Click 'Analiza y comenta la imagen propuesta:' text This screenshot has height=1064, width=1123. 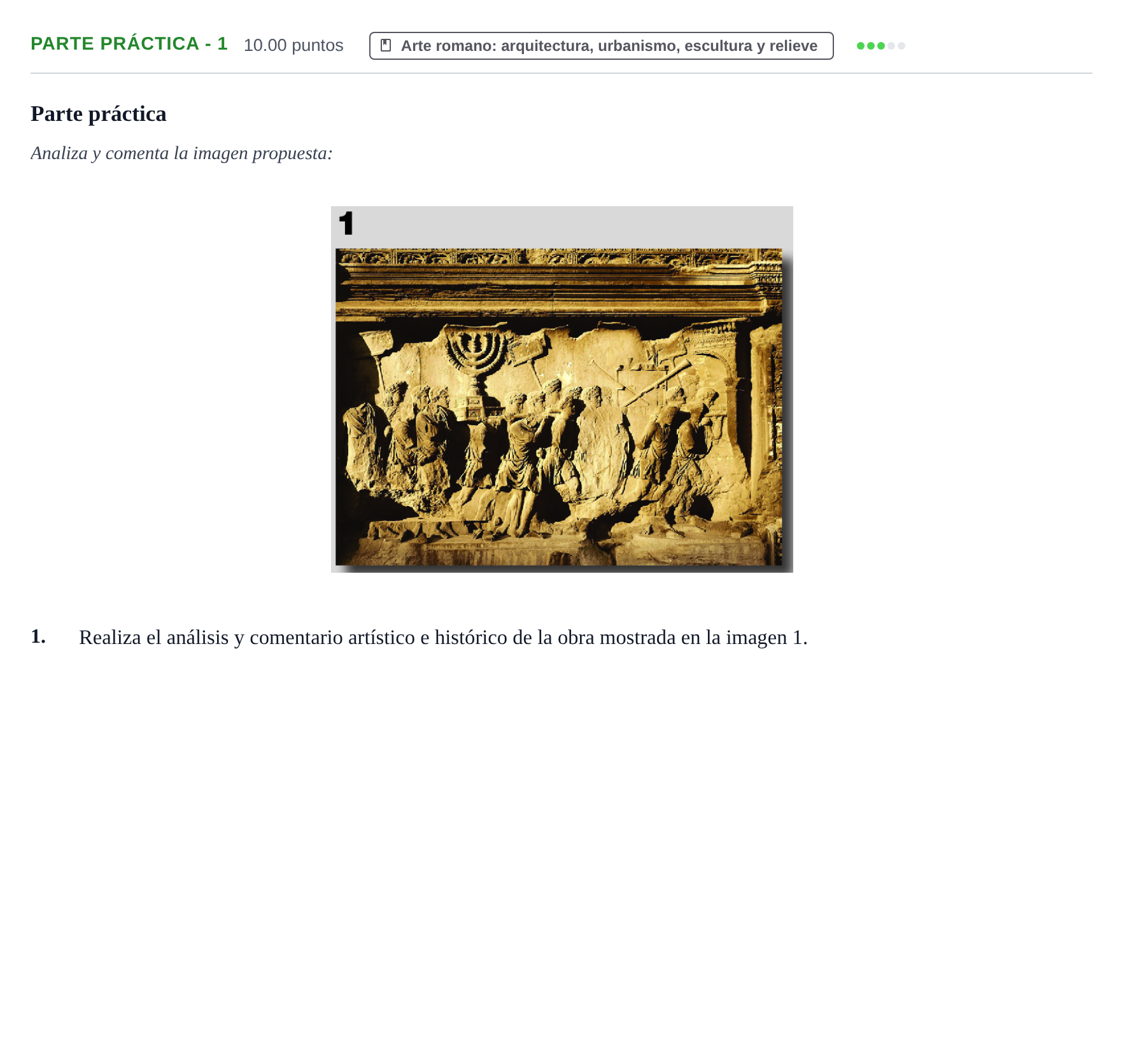(x=181, y=153)
